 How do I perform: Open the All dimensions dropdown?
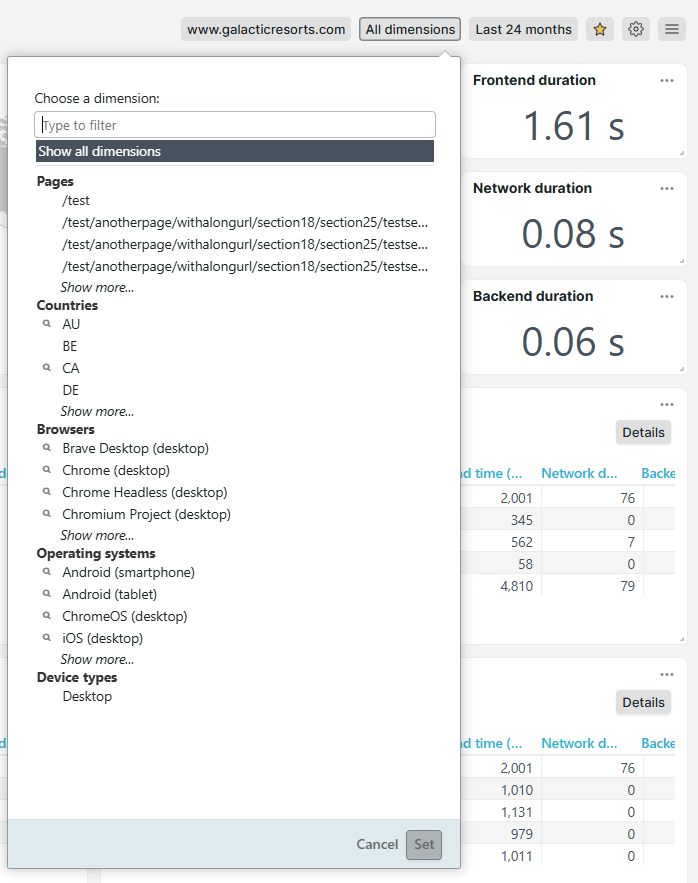coord(409,29)
